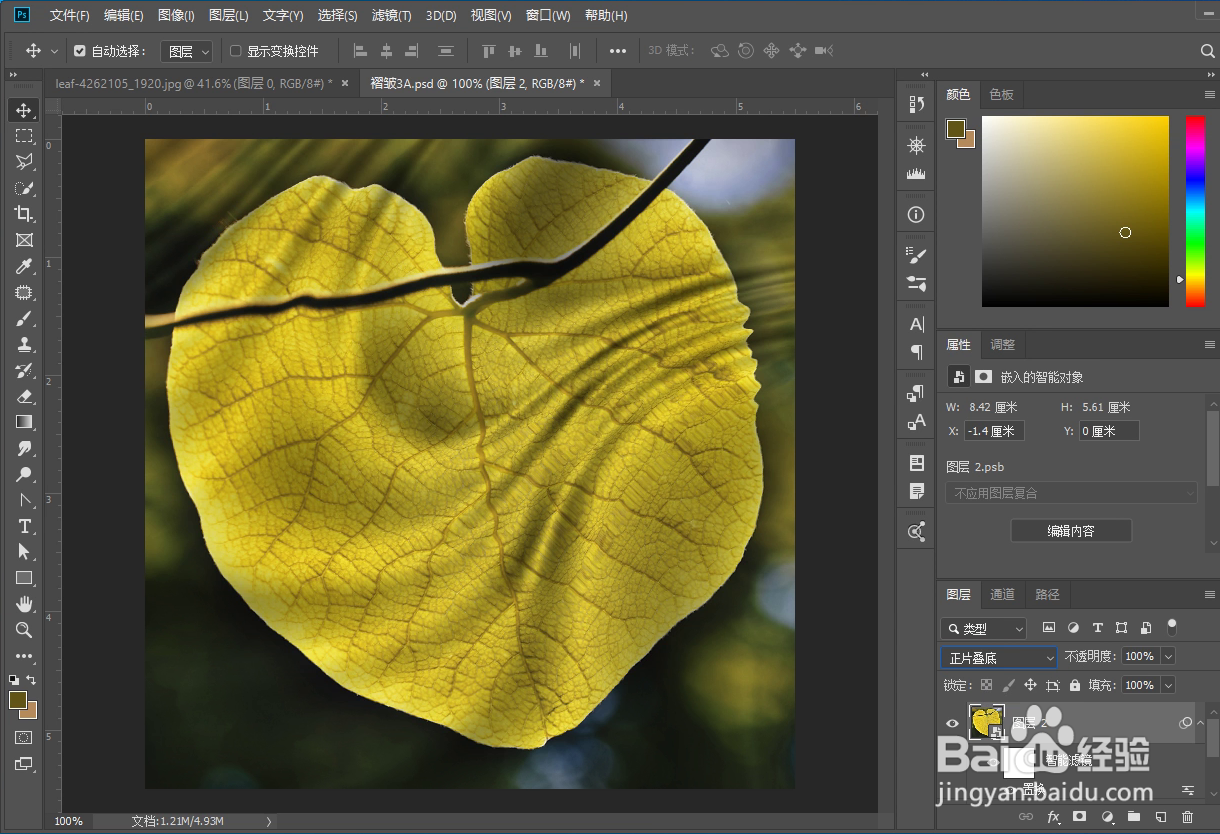Open the Character panel icon
Viewport: 1220px width, 834px height.
pos(916,324)
